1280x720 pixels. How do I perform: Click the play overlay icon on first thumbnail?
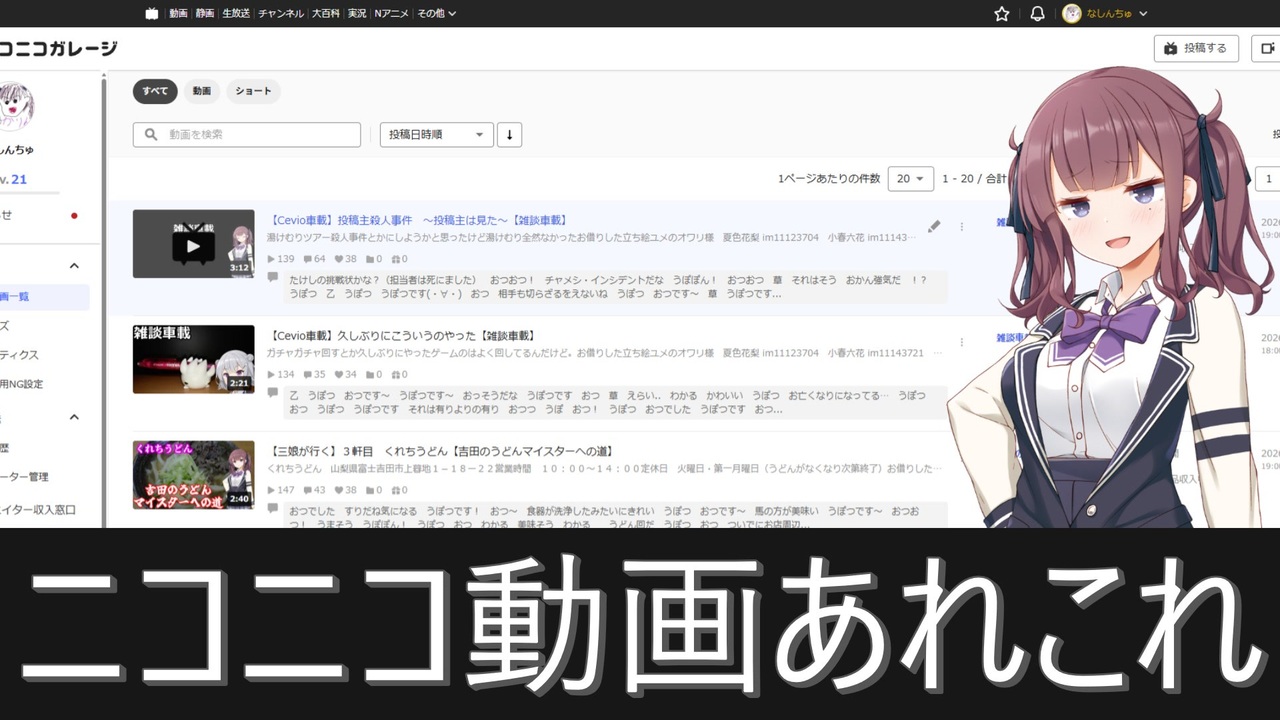pos(194,244)
